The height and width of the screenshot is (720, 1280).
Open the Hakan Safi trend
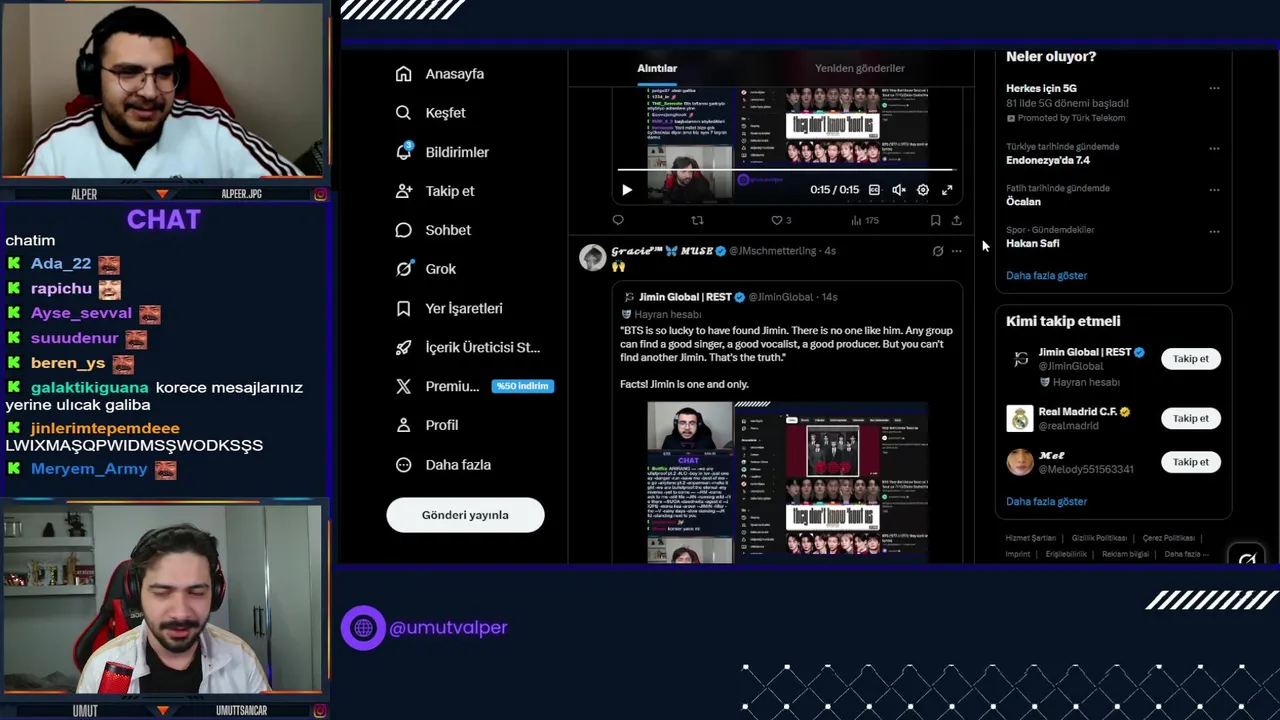click(1033, 243)
